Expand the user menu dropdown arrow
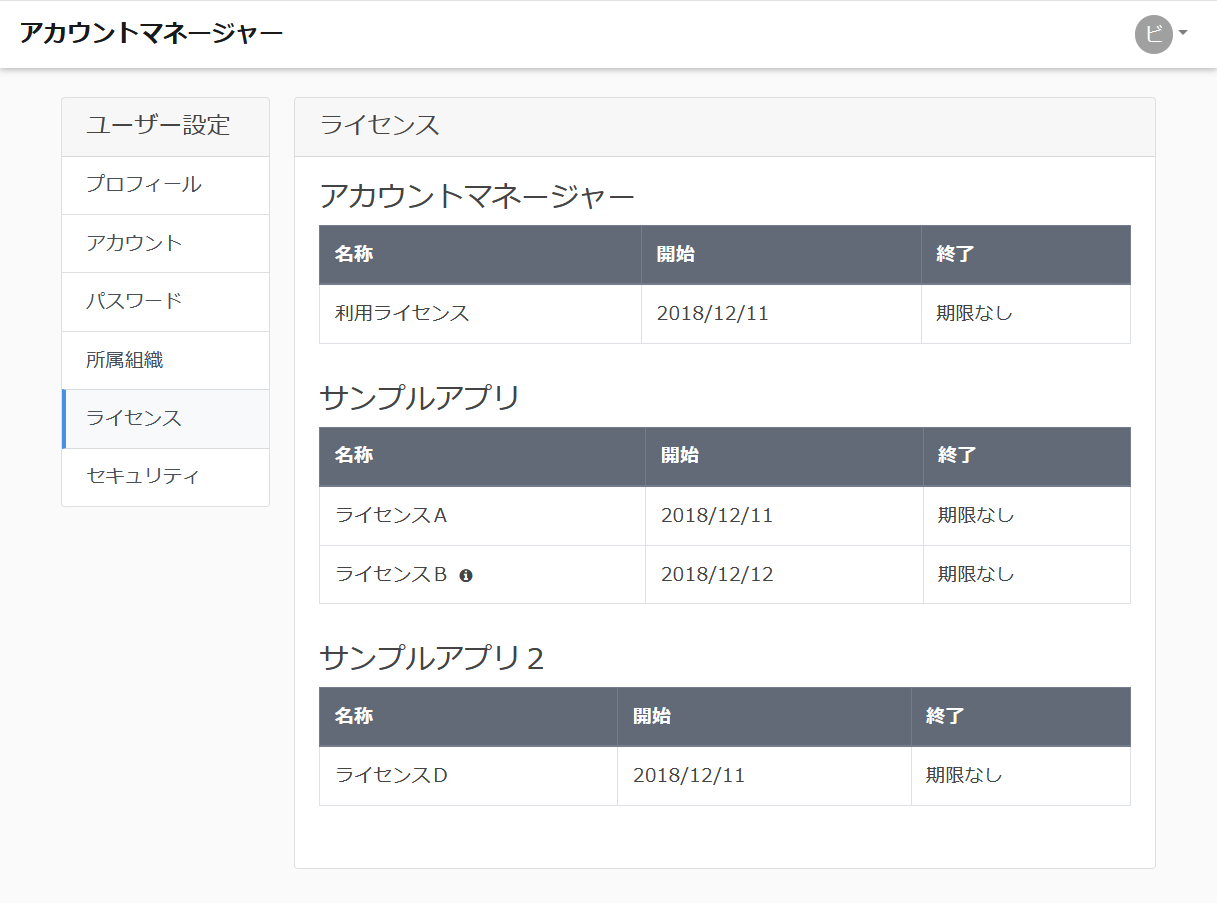The width and height of the screenshot is (1217, 903). [1183, 33]
